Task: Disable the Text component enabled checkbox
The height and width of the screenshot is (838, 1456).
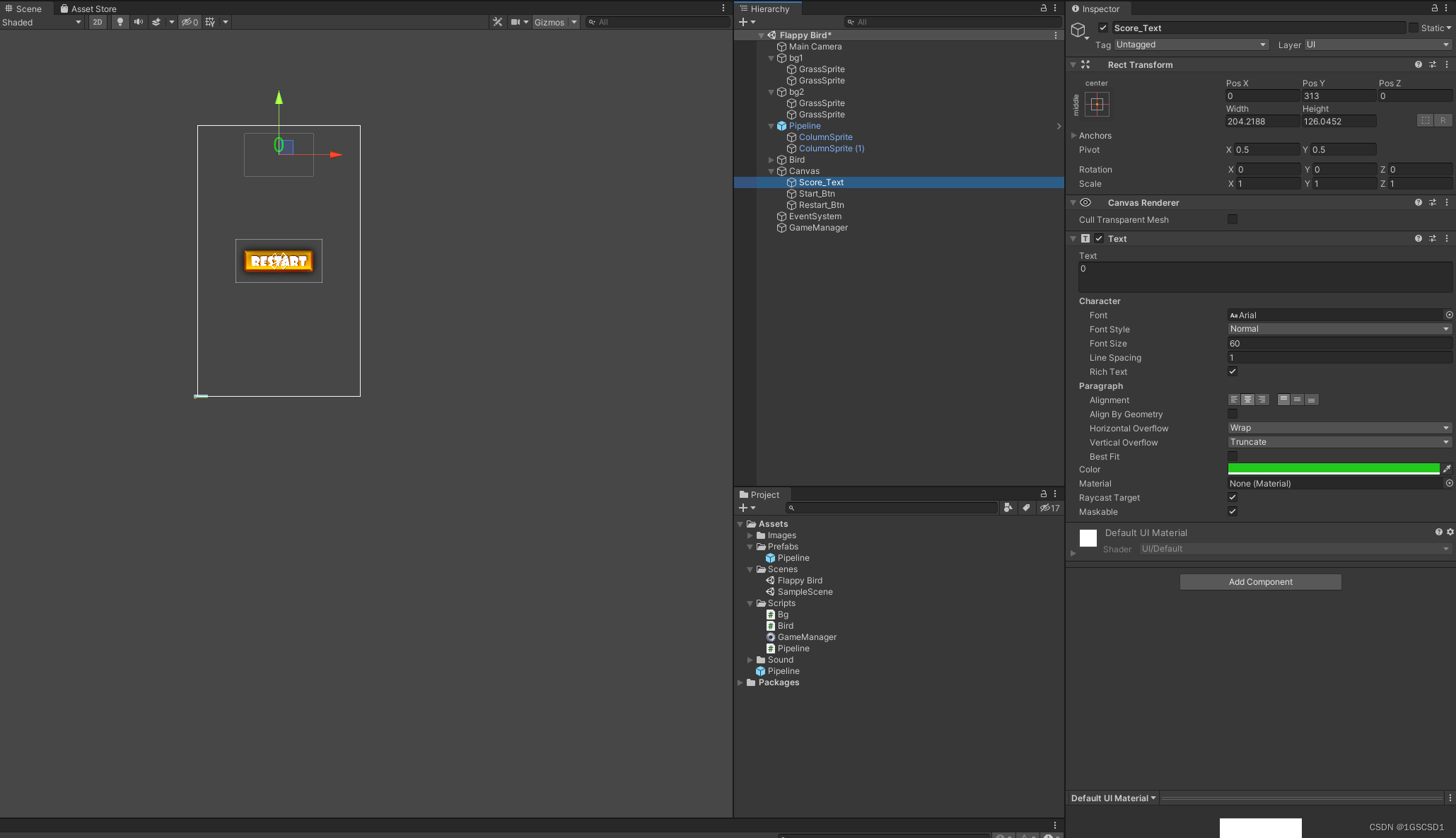Action: [1099, 238]
